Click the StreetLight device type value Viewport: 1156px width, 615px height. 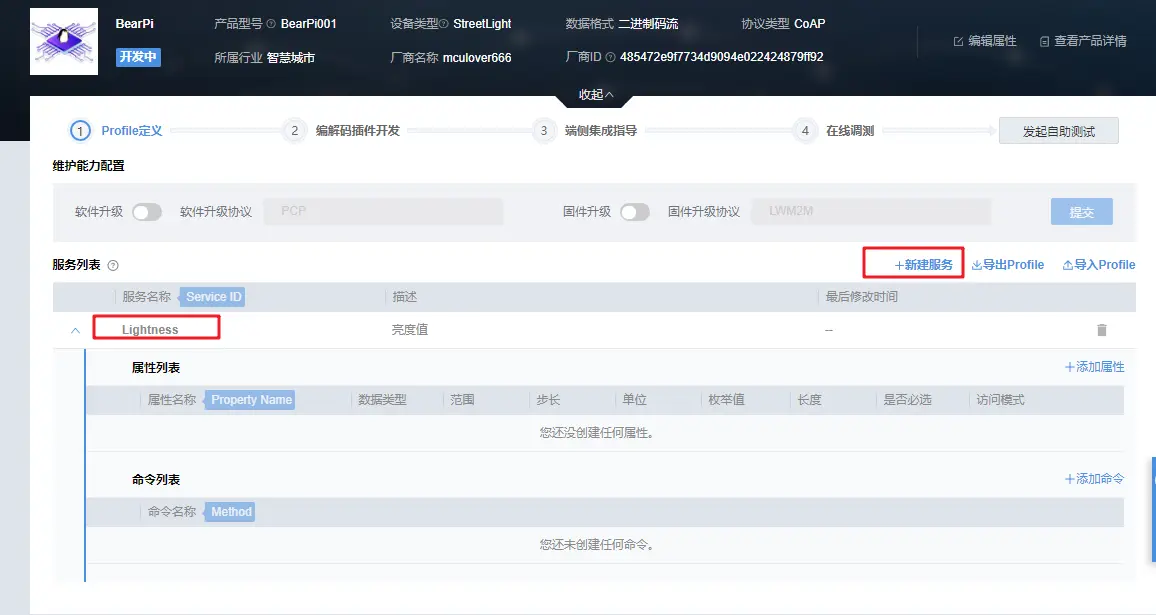point(482,24)
